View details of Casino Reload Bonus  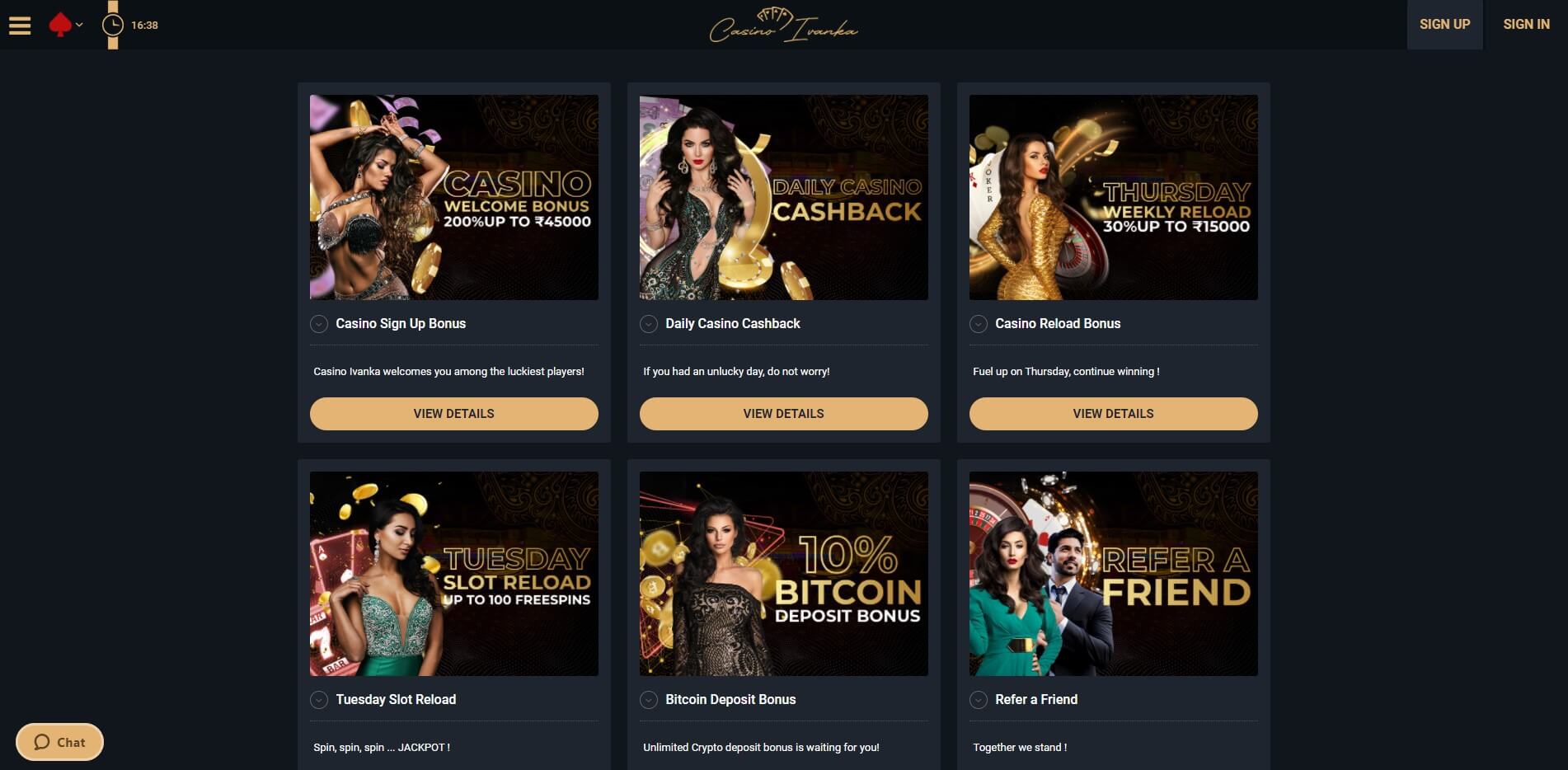pos(1114,414)
